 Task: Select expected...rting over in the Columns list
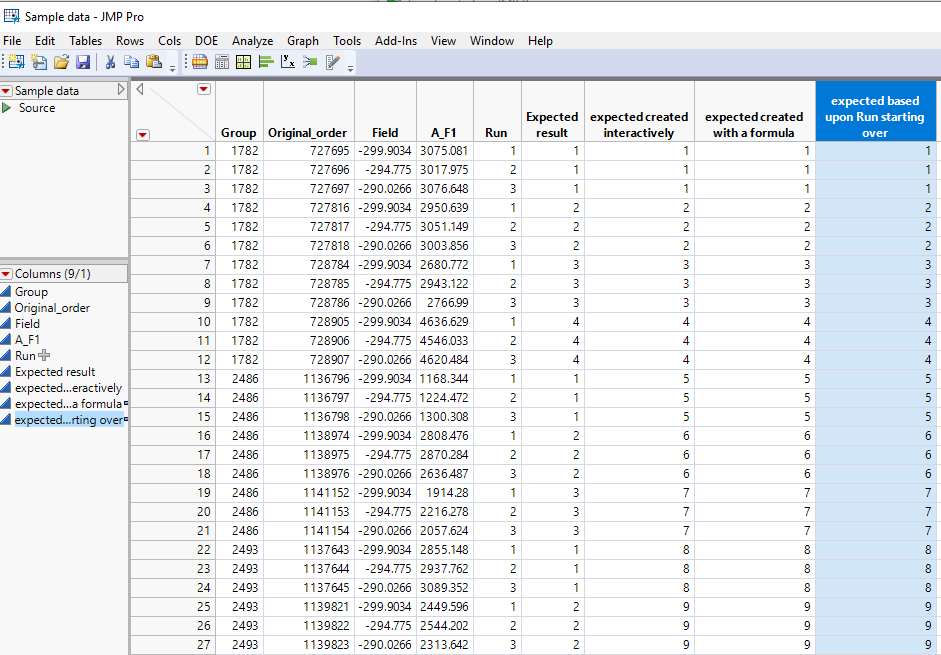point(69,420)
